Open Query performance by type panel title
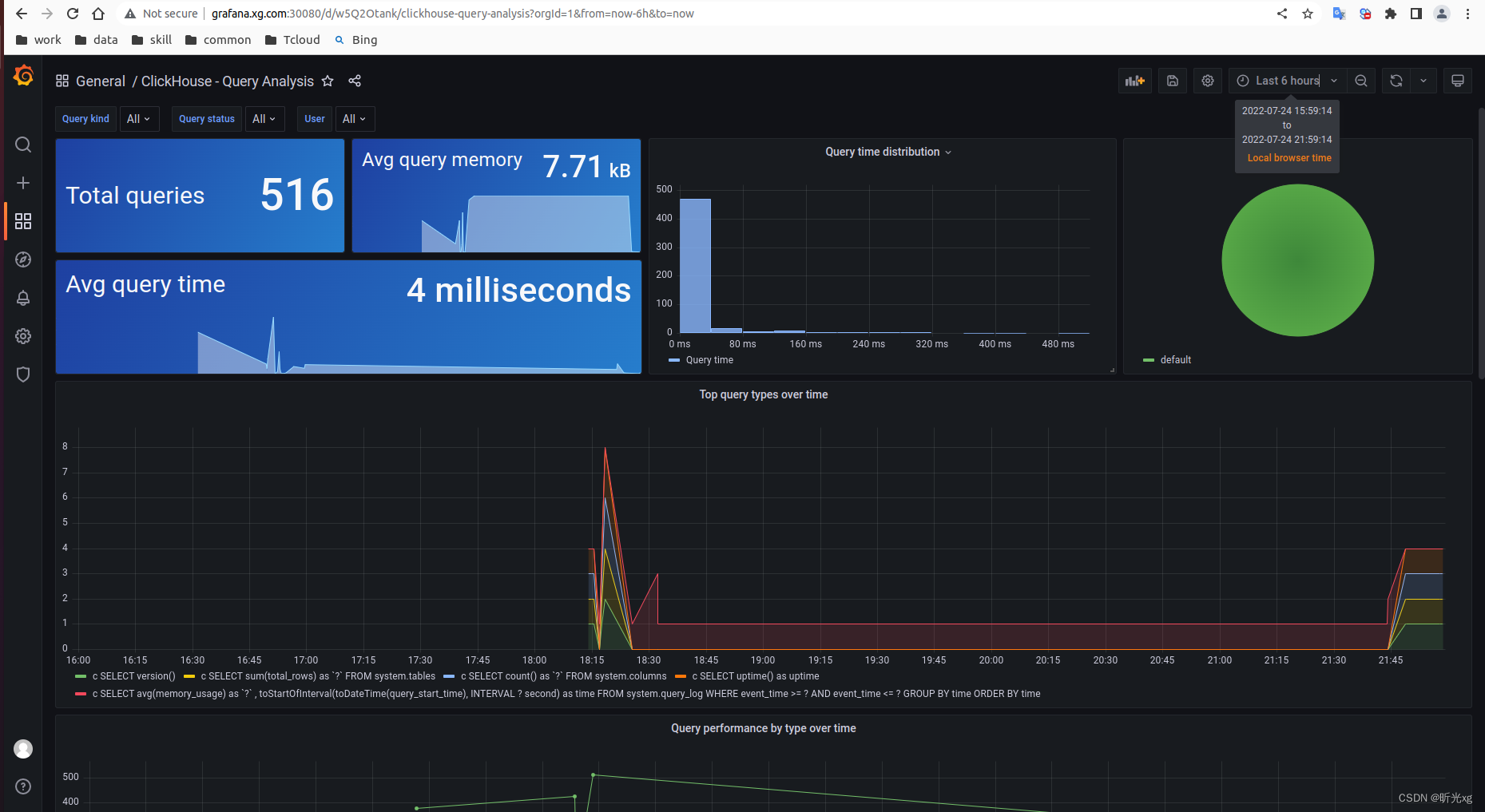 pyautogui.click(x=763, y=728)
